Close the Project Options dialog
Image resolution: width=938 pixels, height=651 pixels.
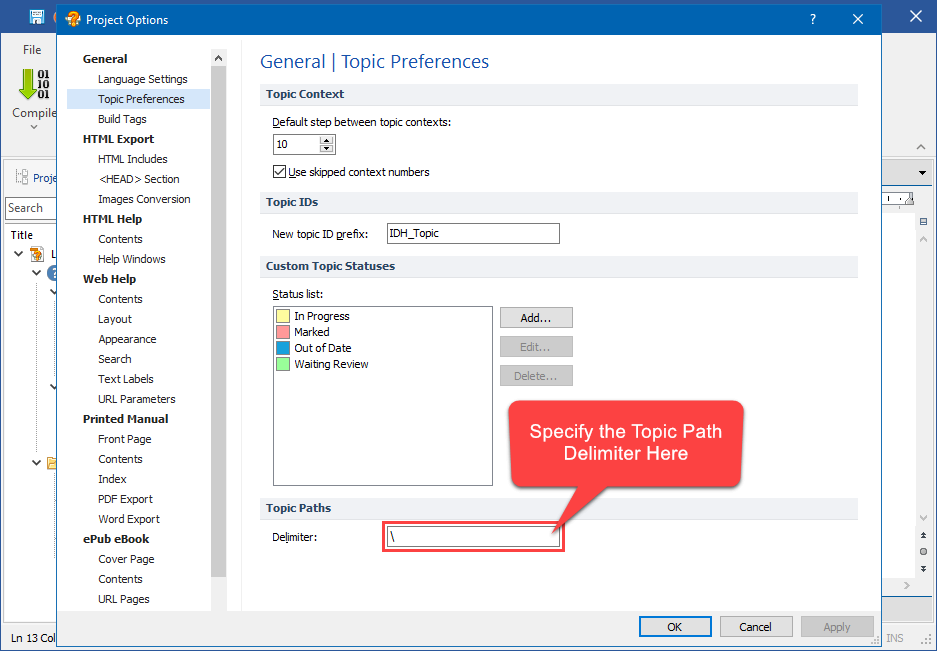coord(858,19)
